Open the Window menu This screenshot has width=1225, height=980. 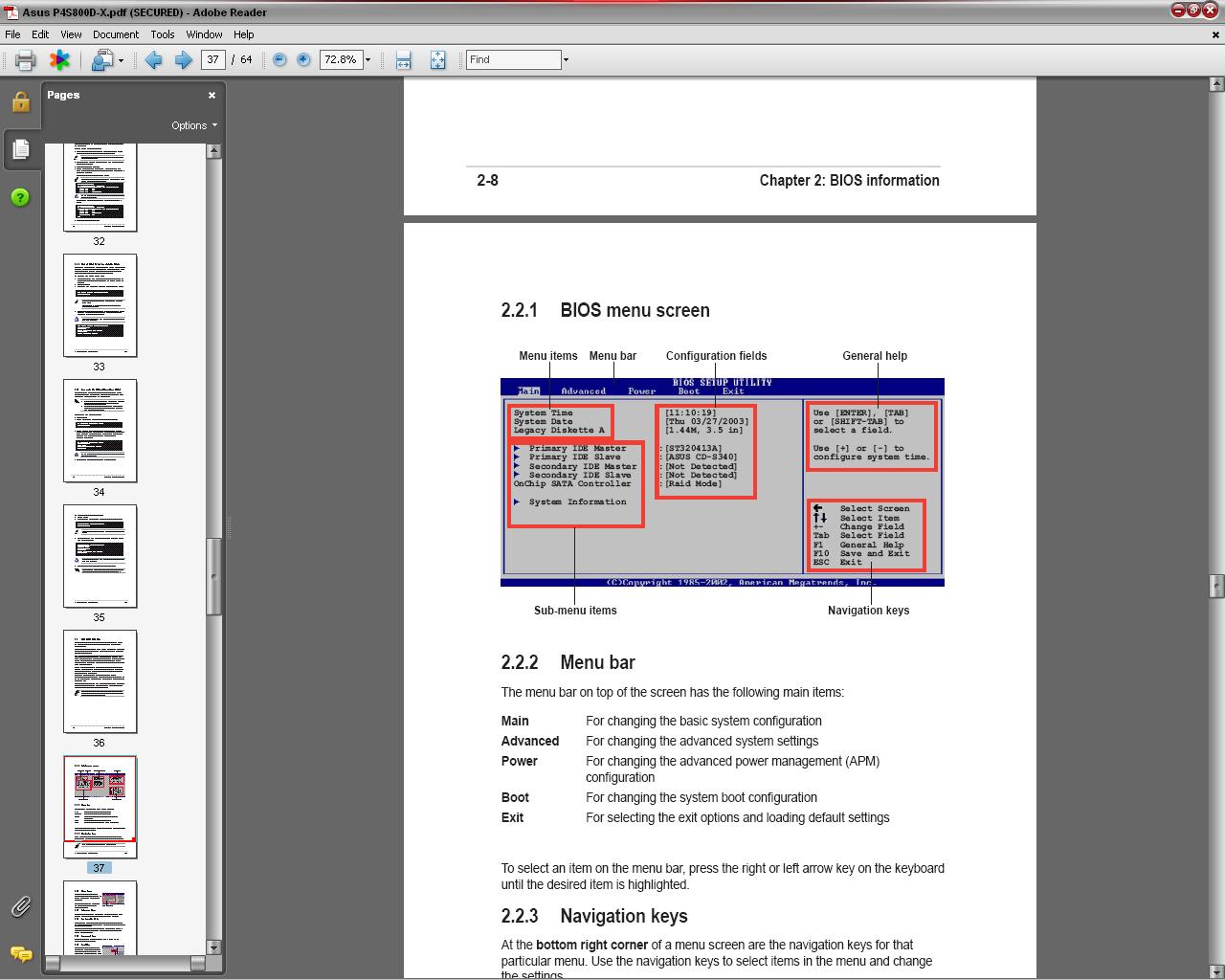[204, 33]
